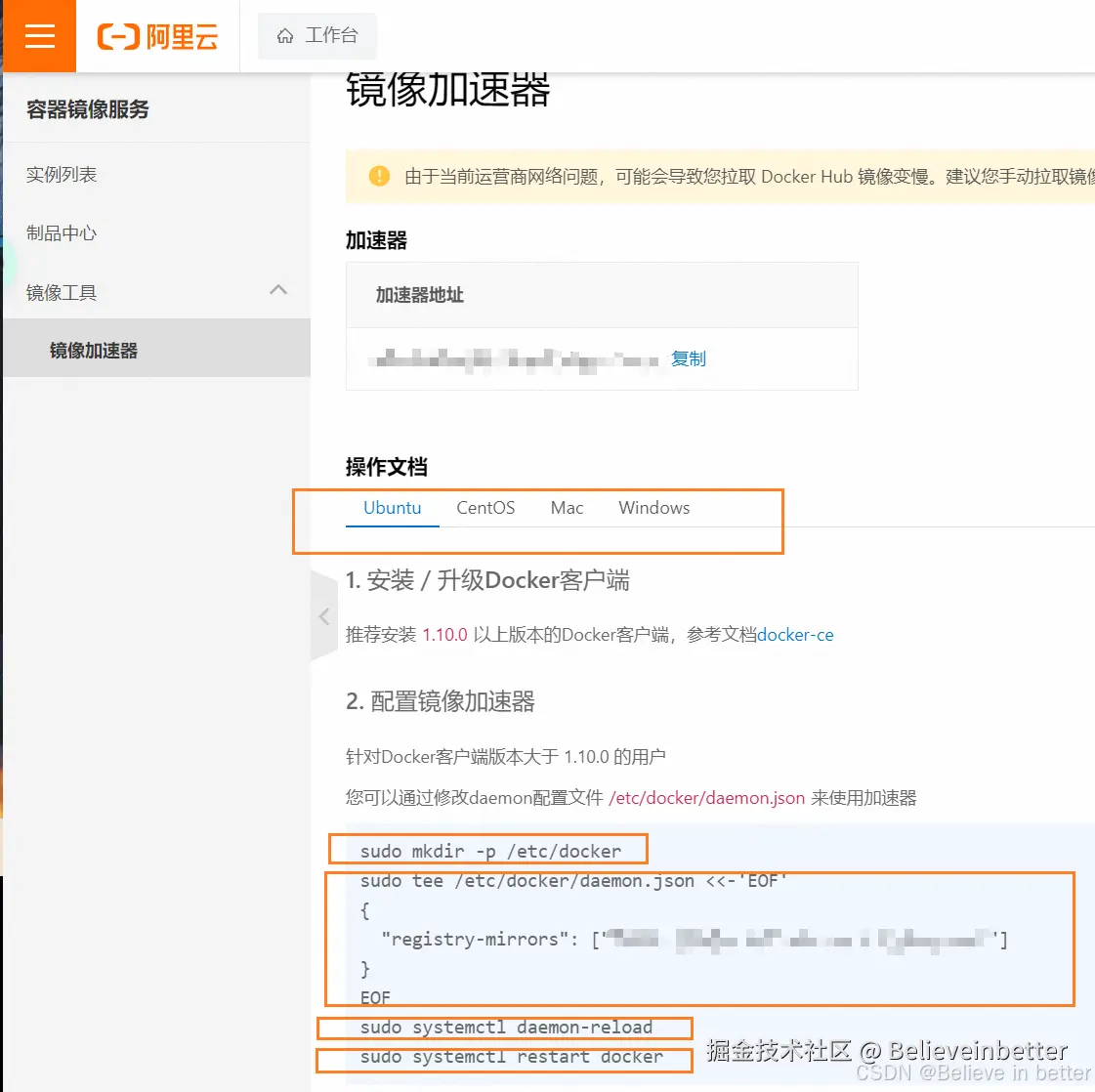Open 实例列表 in the sidebar
The height and width of the screenshot is (1092, 1095).
pos(62,175)
